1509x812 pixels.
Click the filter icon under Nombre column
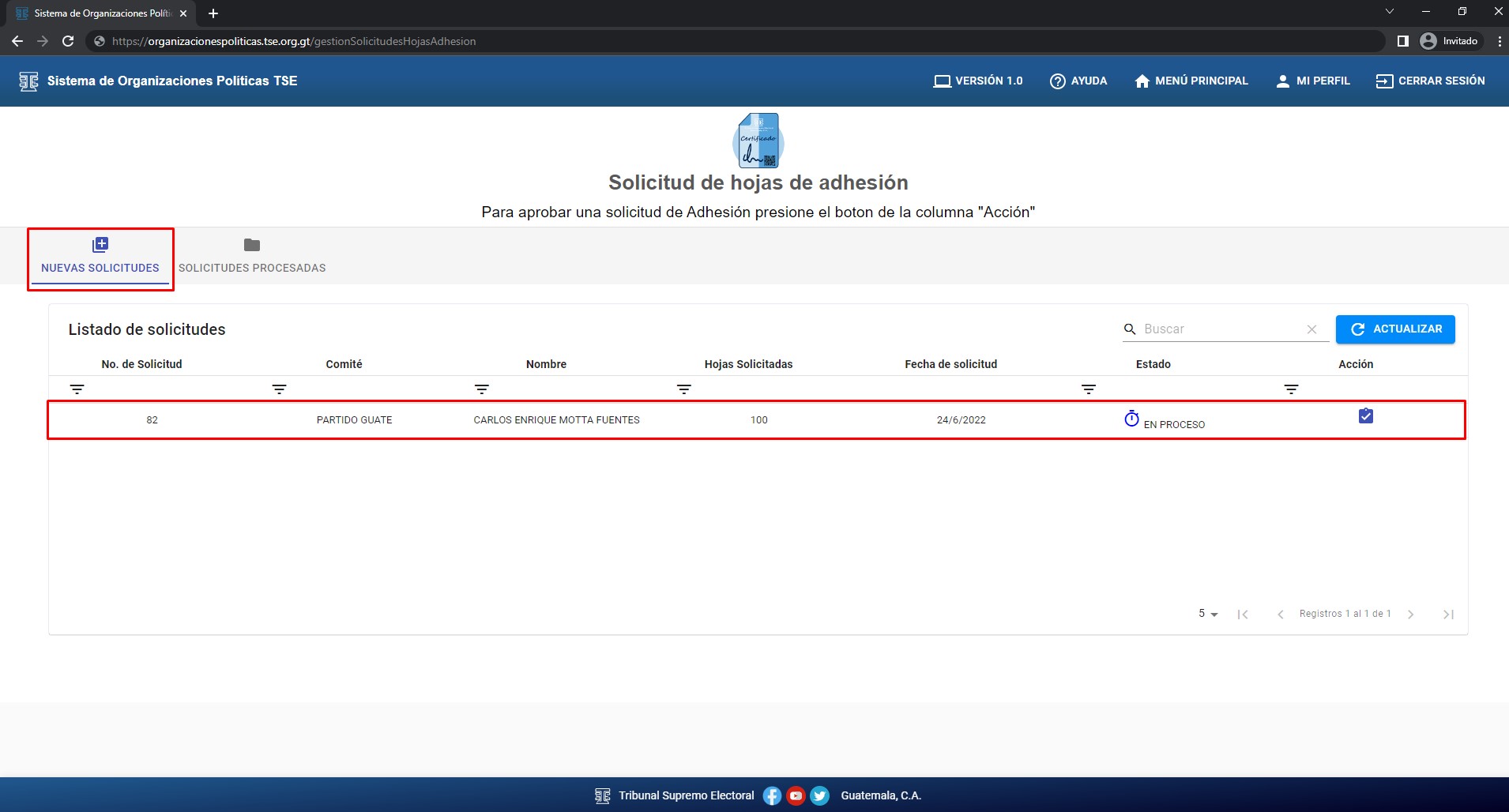tap(481, 389)
